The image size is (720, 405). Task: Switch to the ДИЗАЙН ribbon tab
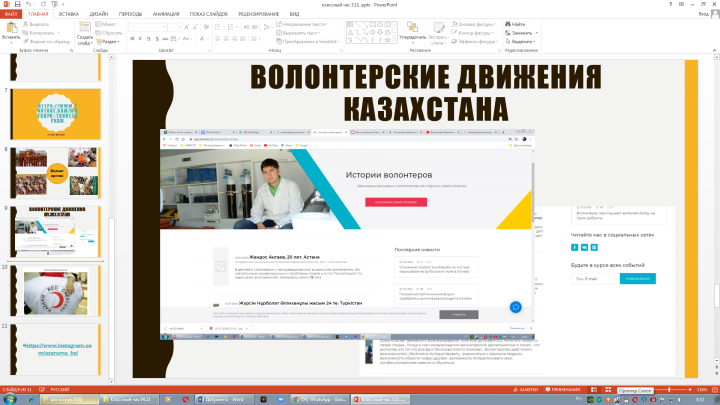[x=98, y=14]
